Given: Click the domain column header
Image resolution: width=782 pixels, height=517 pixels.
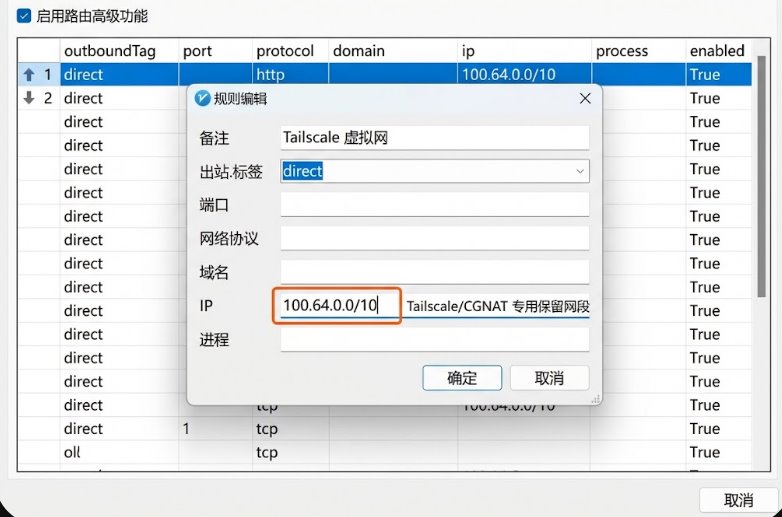Looking at the screenshot, I should pyautogui.click(x=393, y=51).
